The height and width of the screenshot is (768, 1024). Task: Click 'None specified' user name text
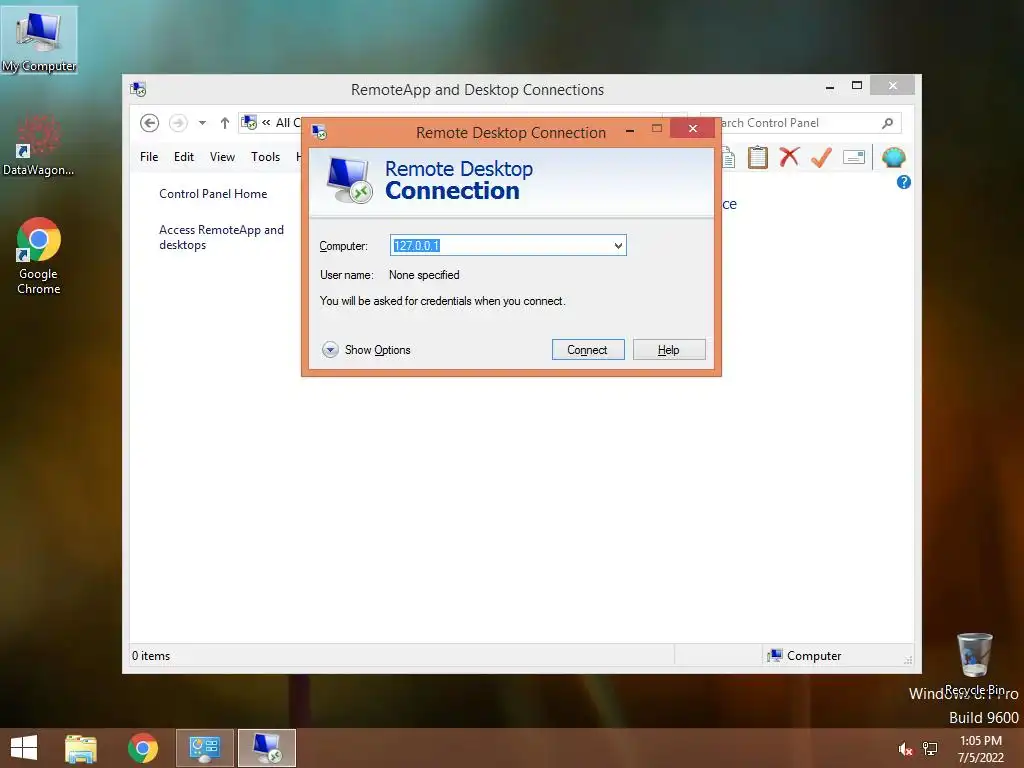424,275
